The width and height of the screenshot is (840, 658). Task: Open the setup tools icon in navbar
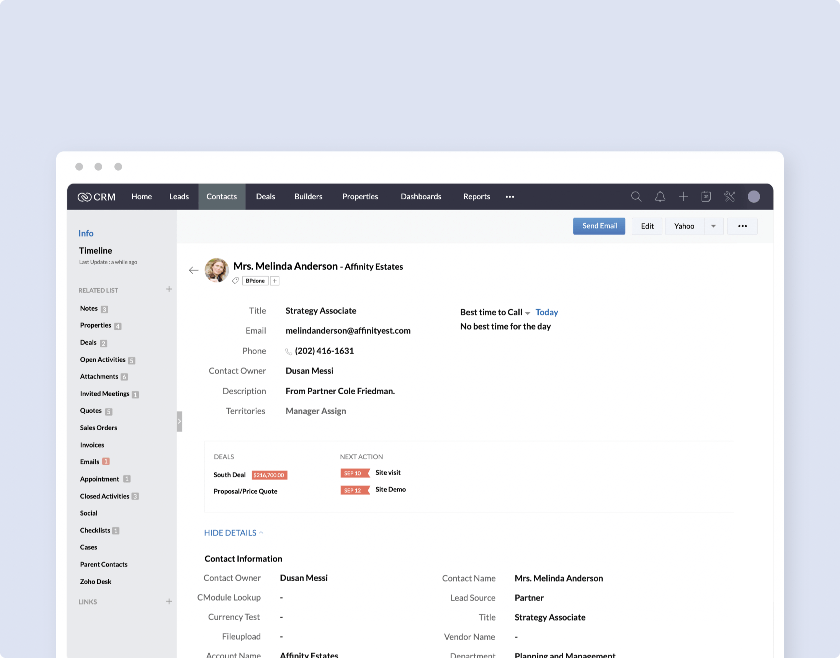730,197
